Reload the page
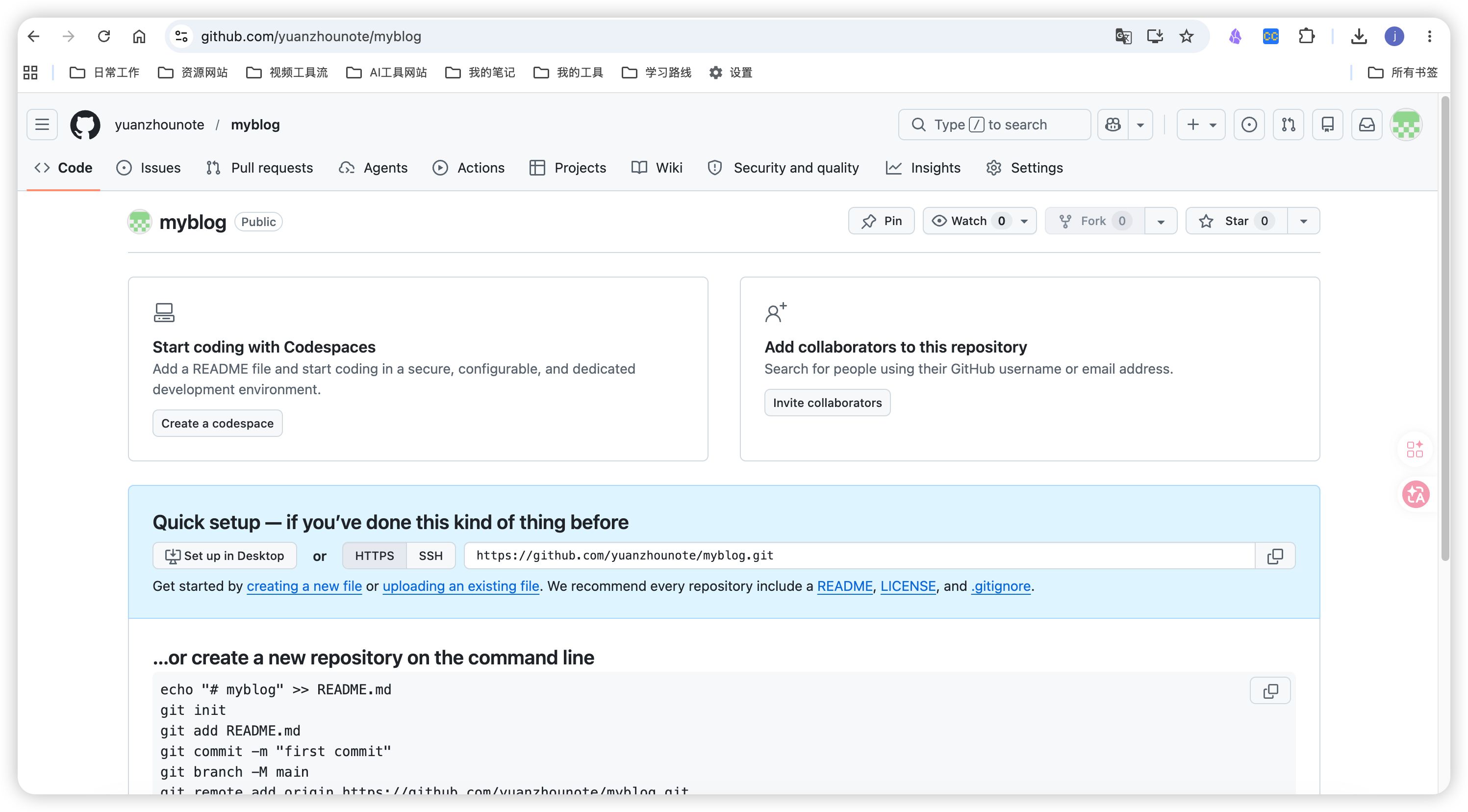This screenshot has width=1468, height=812. point(104,36)
